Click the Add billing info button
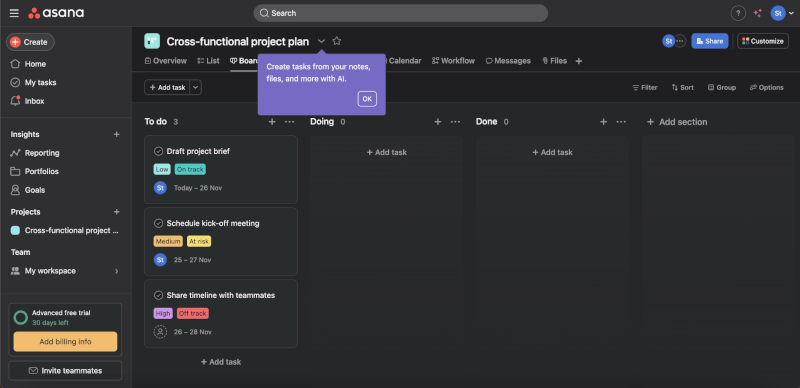Viewport: 800px width, 388px height. pyautogui.click(x=65, y=342)
